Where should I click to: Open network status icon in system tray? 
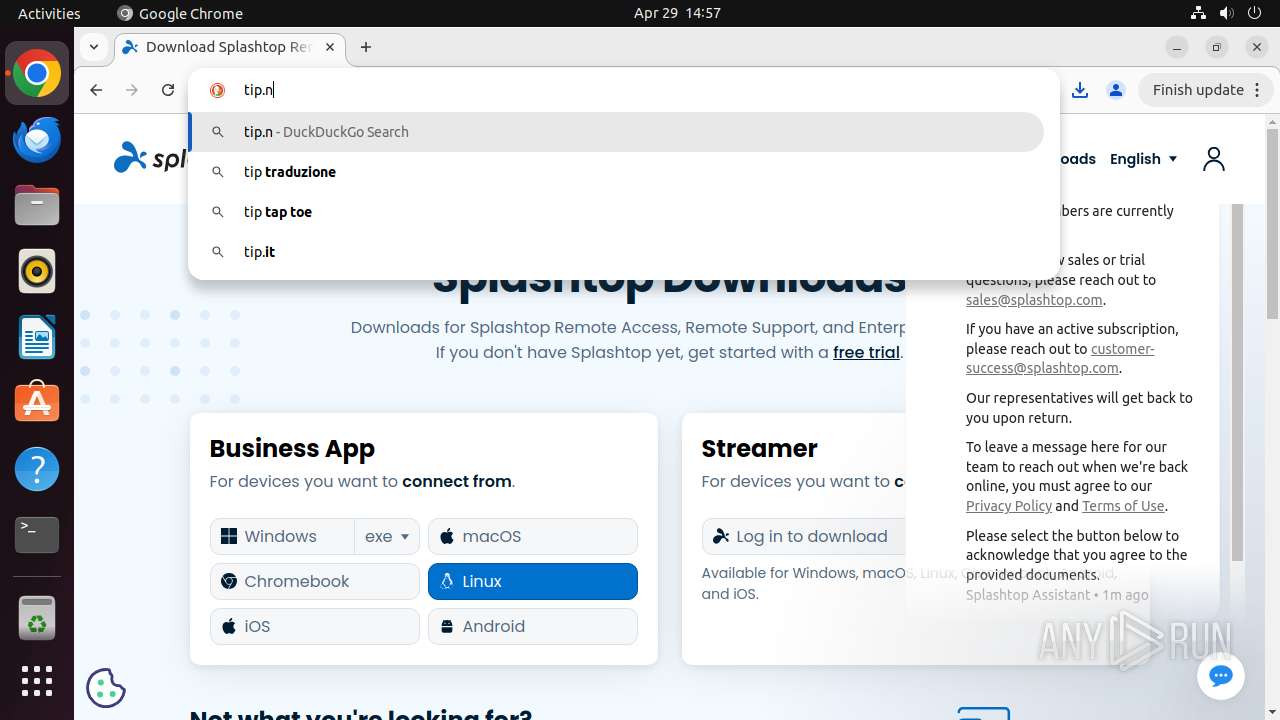click(x=1198, y=13)
